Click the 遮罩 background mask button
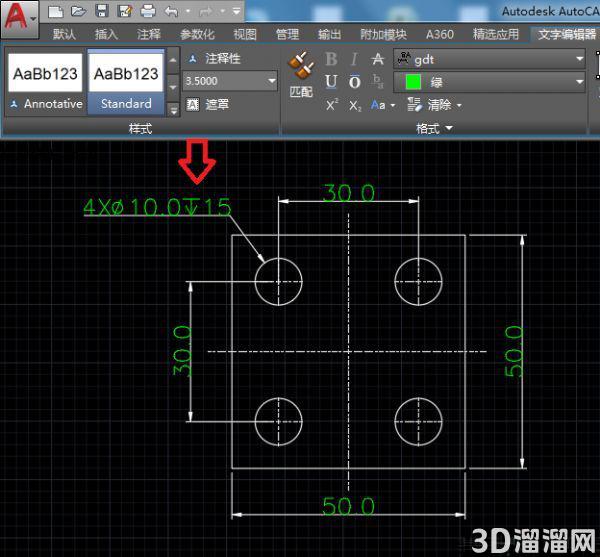The image size is (600, 557). (208, 104)
